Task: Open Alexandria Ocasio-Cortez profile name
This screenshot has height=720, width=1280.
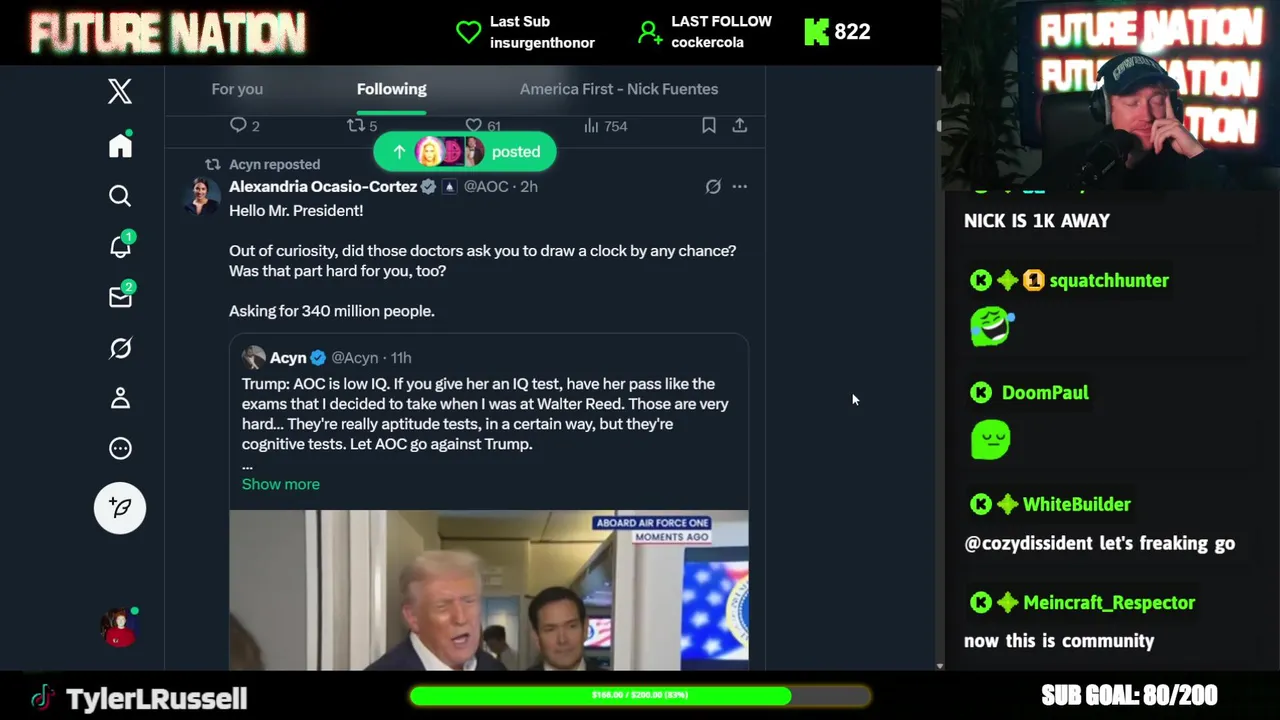Action: [x=323, y=186]
